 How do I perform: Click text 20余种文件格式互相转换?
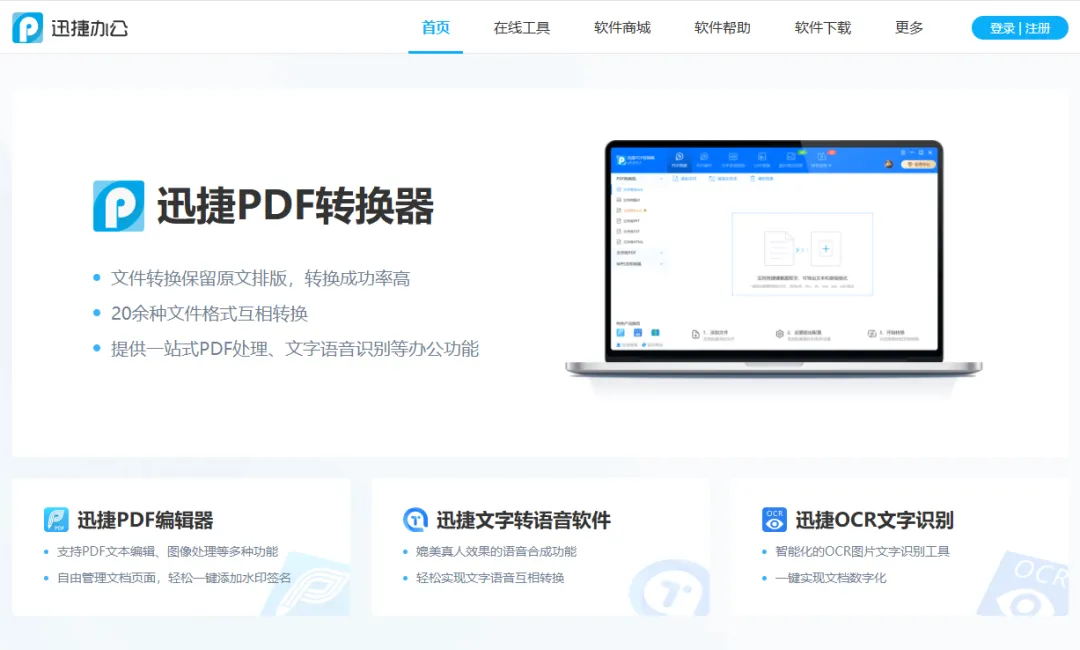pos(209,313)
